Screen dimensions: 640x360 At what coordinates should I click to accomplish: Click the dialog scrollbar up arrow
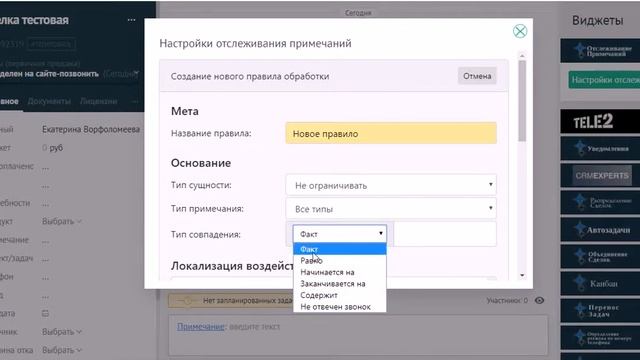pos(522,56)
